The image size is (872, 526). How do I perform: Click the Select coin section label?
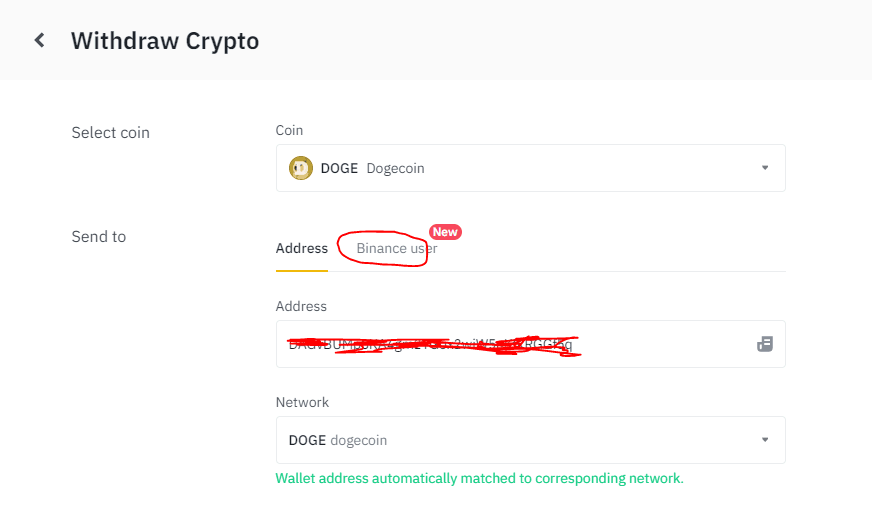(x=111, y=133)
